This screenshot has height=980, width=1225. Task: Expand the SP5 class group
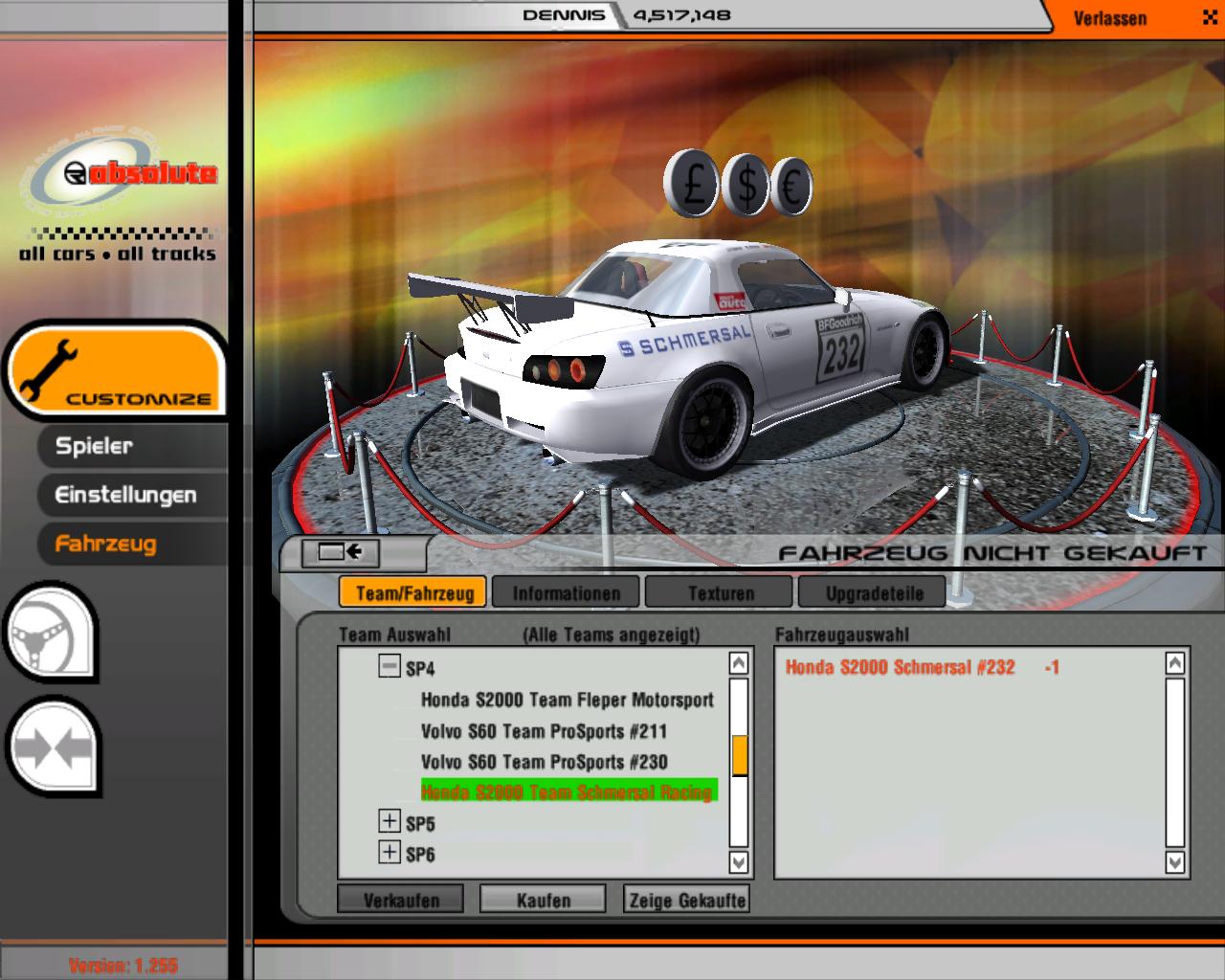click(x=389, y=820)
